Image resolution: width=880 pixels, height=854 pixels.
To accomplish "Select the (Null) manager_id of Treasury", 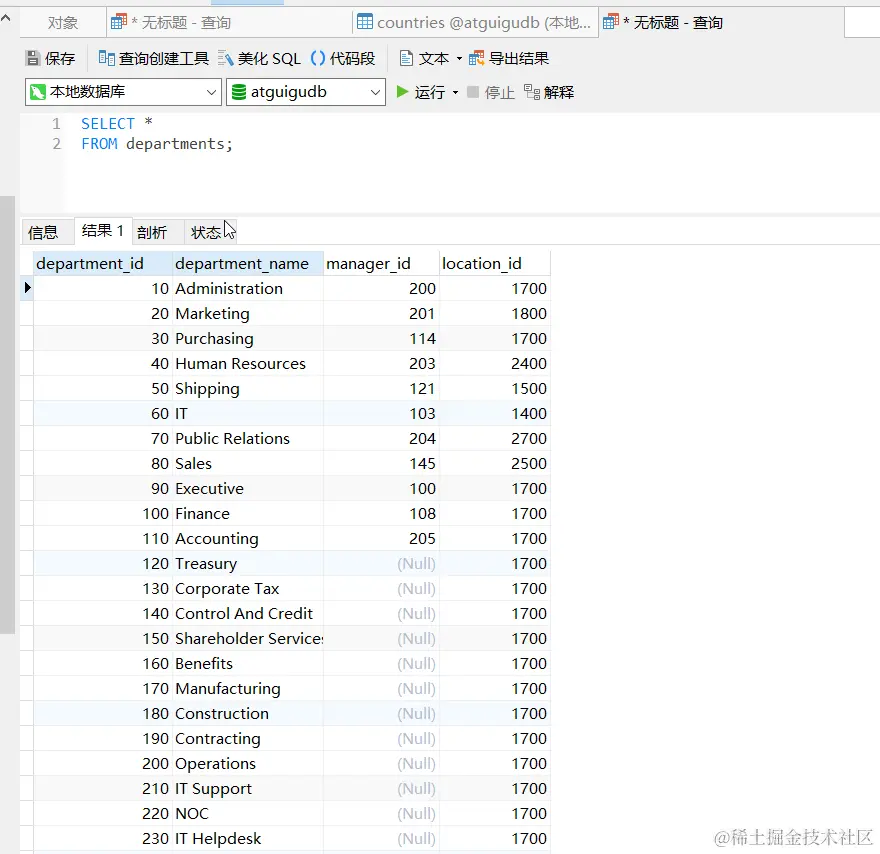I will [x=381, y=563].
